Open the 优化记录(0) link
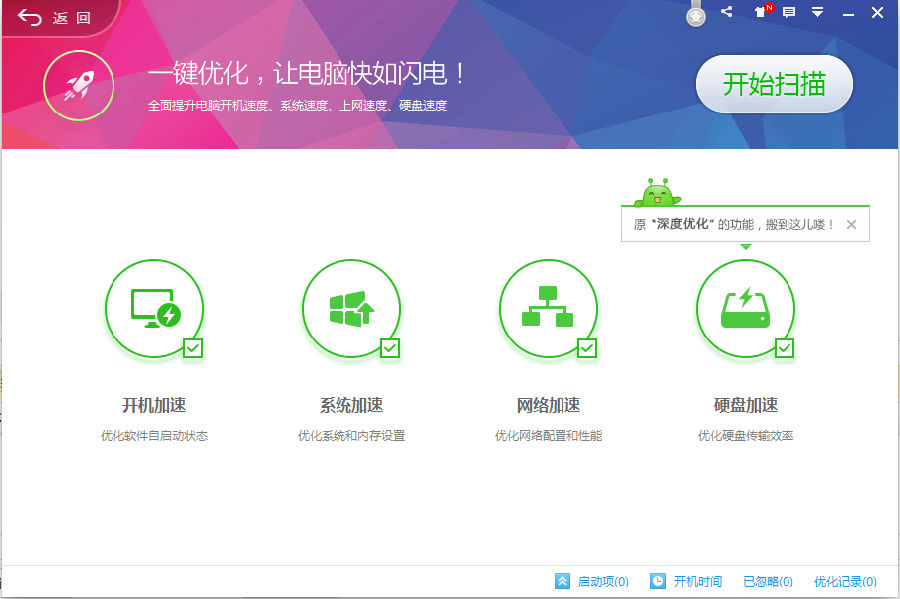The height and width of the screenshot is (599, 900). coord(845,582)
